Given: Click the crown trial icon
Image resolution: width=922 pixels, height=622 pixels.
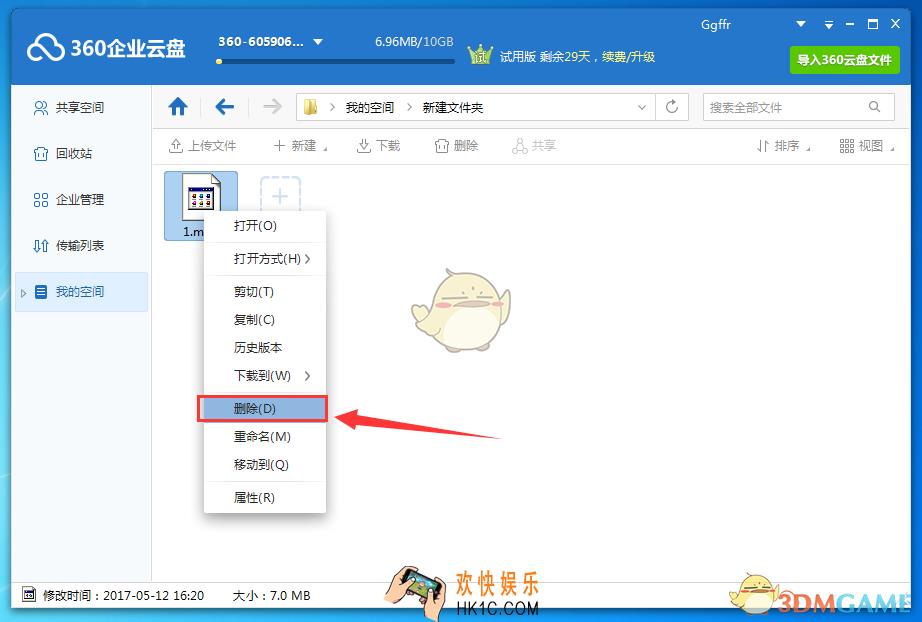Looking at the screenshot, I should point(480,55).
